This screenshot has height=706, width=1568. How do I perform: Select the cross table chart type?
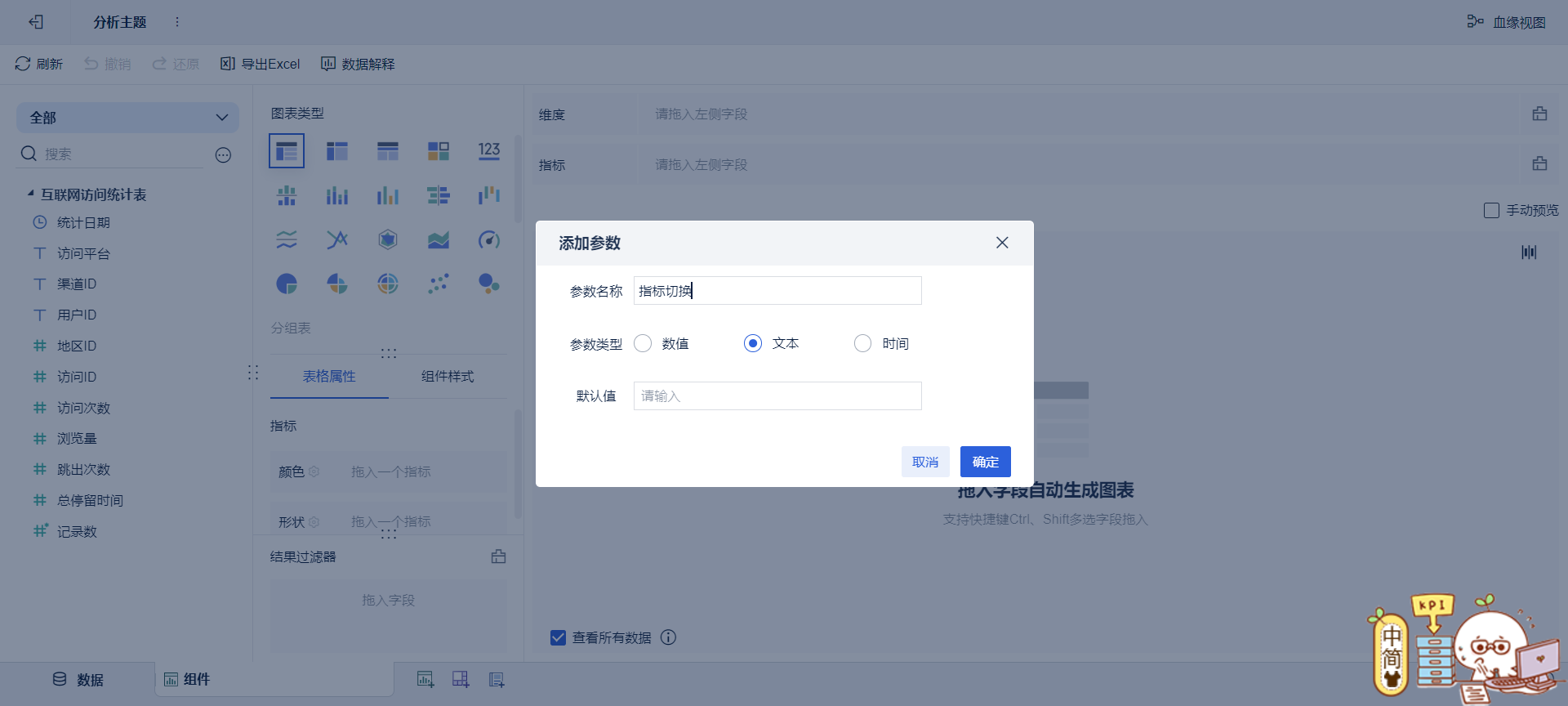click(x=337, y=151)
